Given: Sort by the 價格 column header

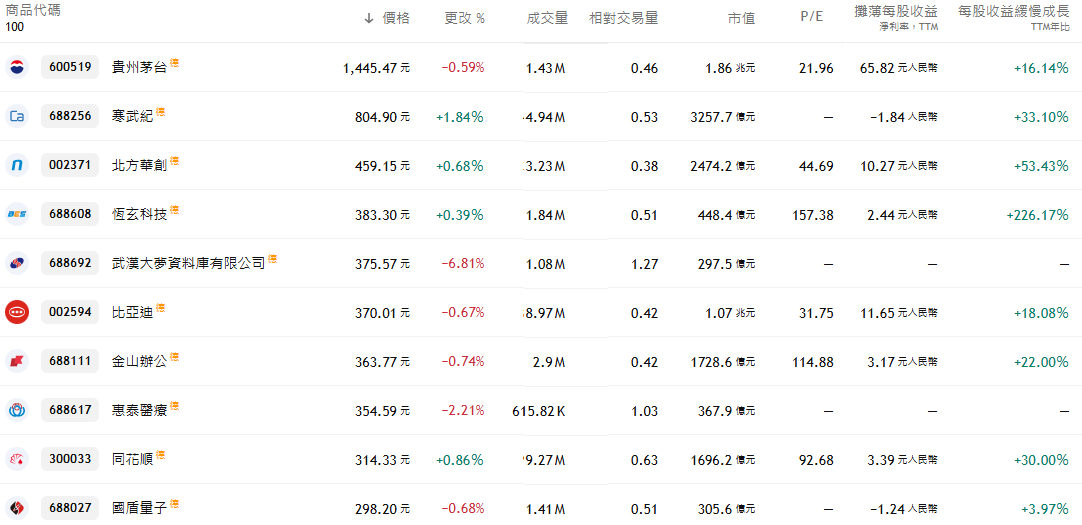Looking at the screenshot, I should click(x=395, y=19).
